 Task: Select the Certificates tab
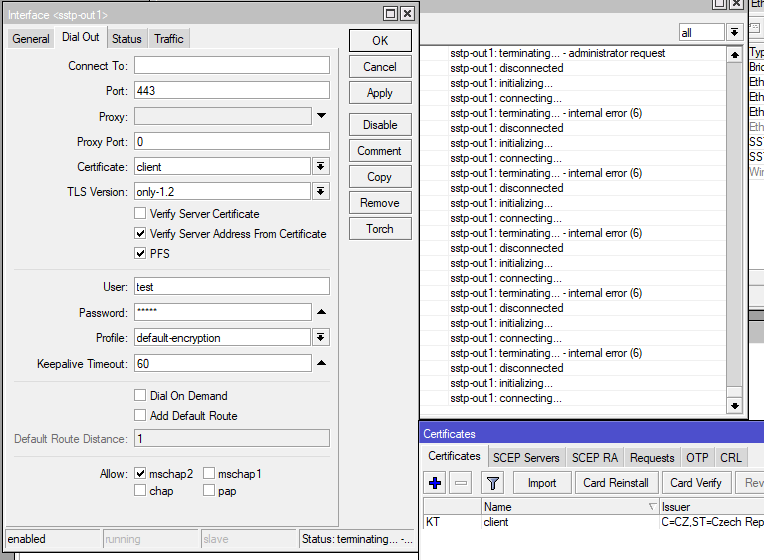click(454, 456)
